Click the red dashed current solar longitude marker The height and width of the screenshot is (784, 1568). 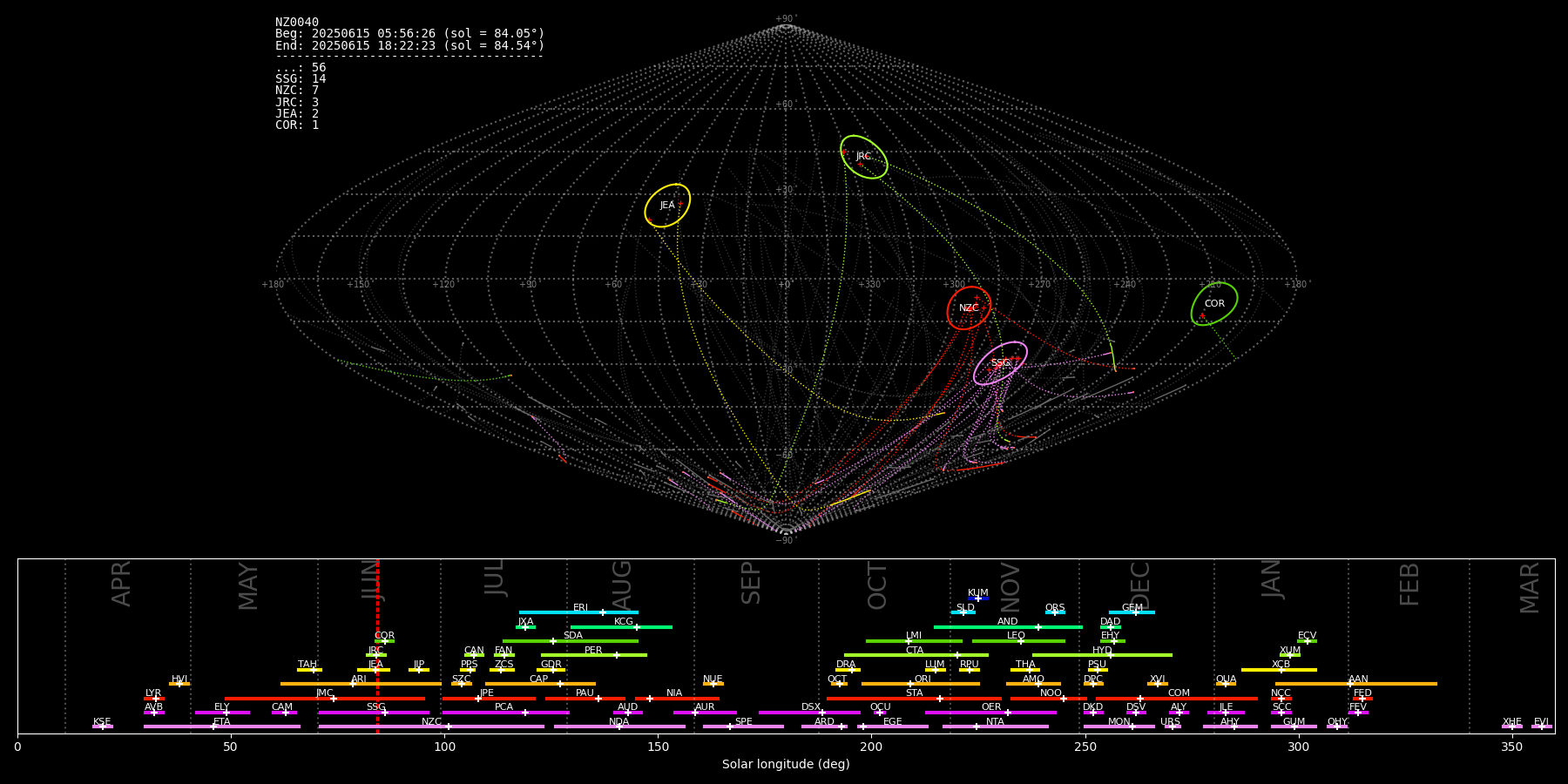coord(377,645)
